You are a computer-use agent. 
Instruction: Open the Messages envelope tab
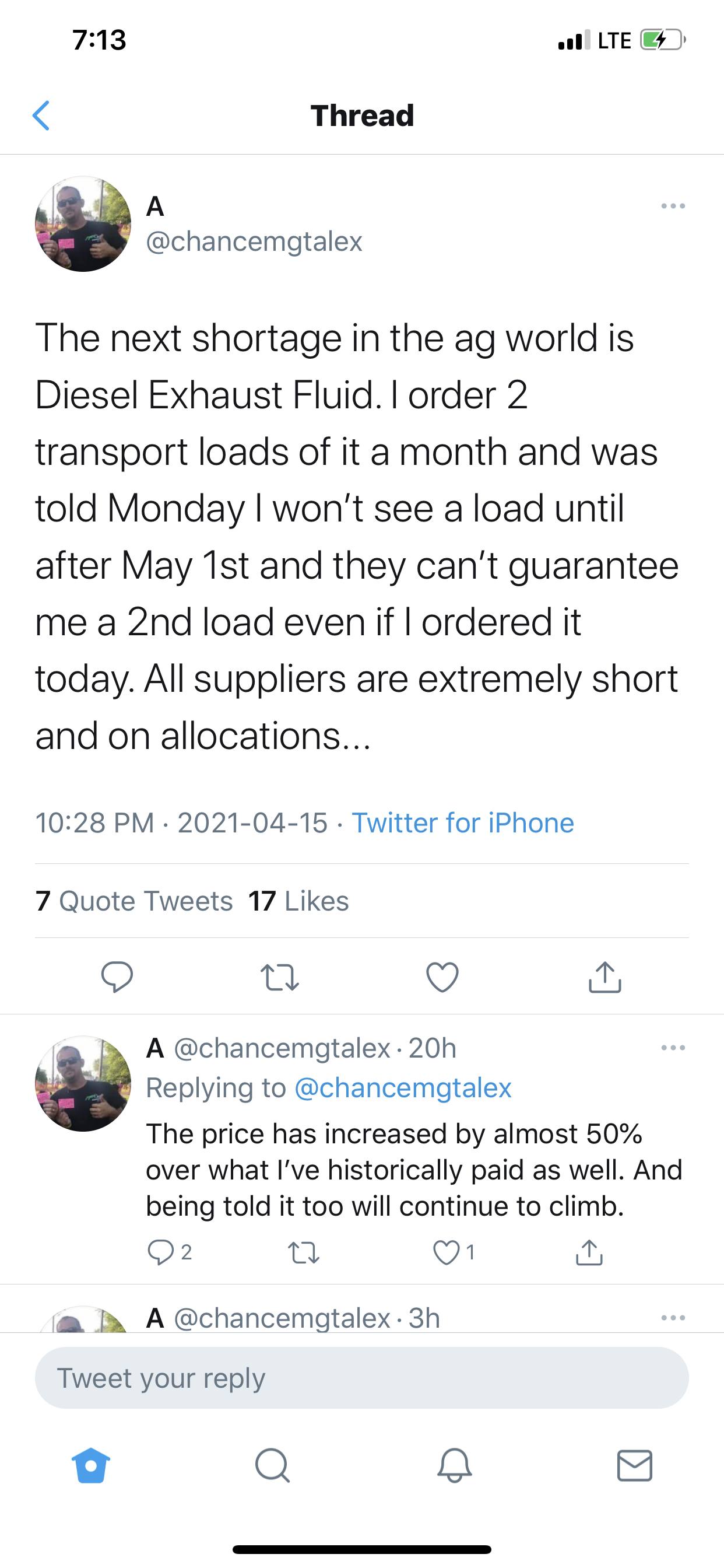[635, 1466]
